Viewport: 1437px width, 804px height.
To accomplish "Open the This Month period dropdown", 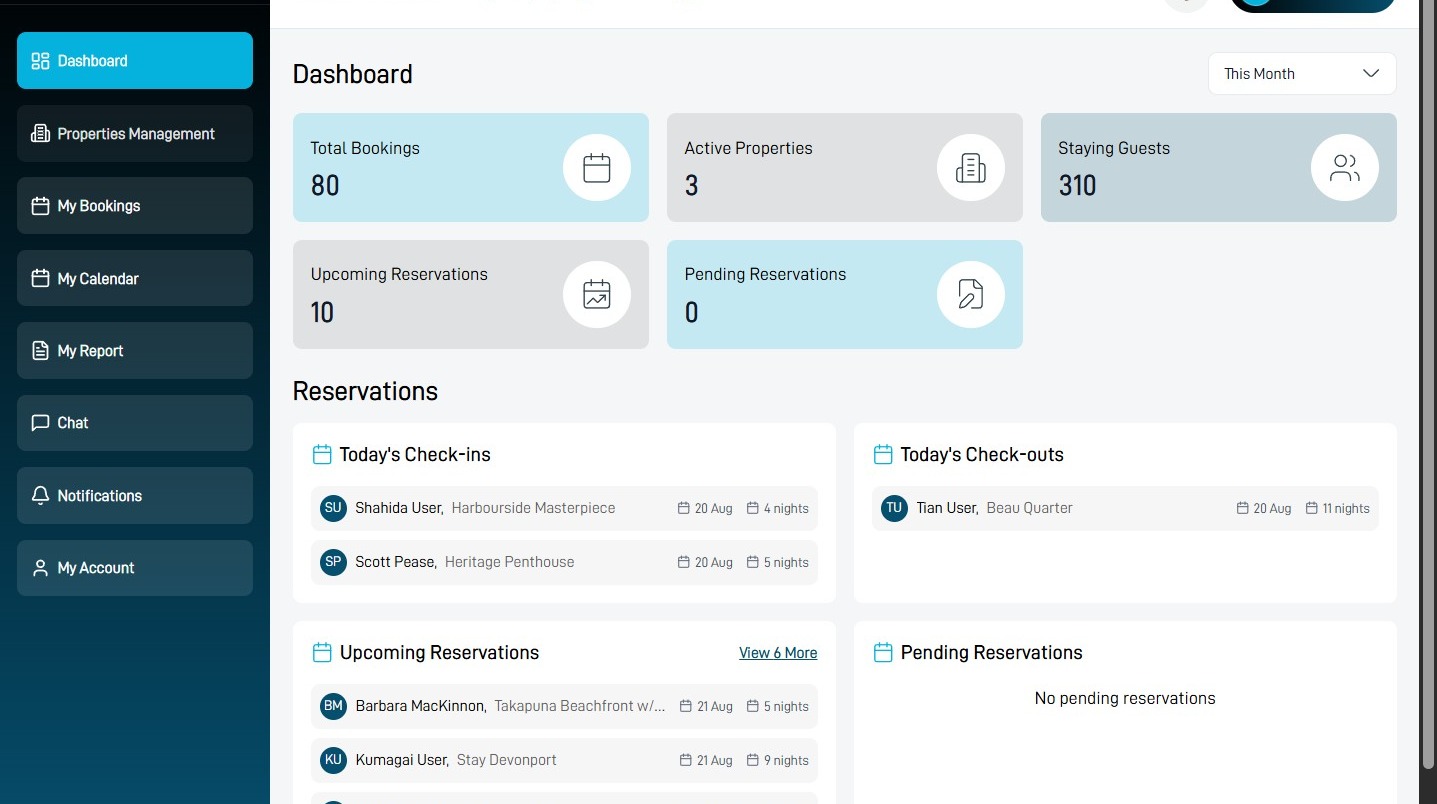I will [x=1302, y=74].
